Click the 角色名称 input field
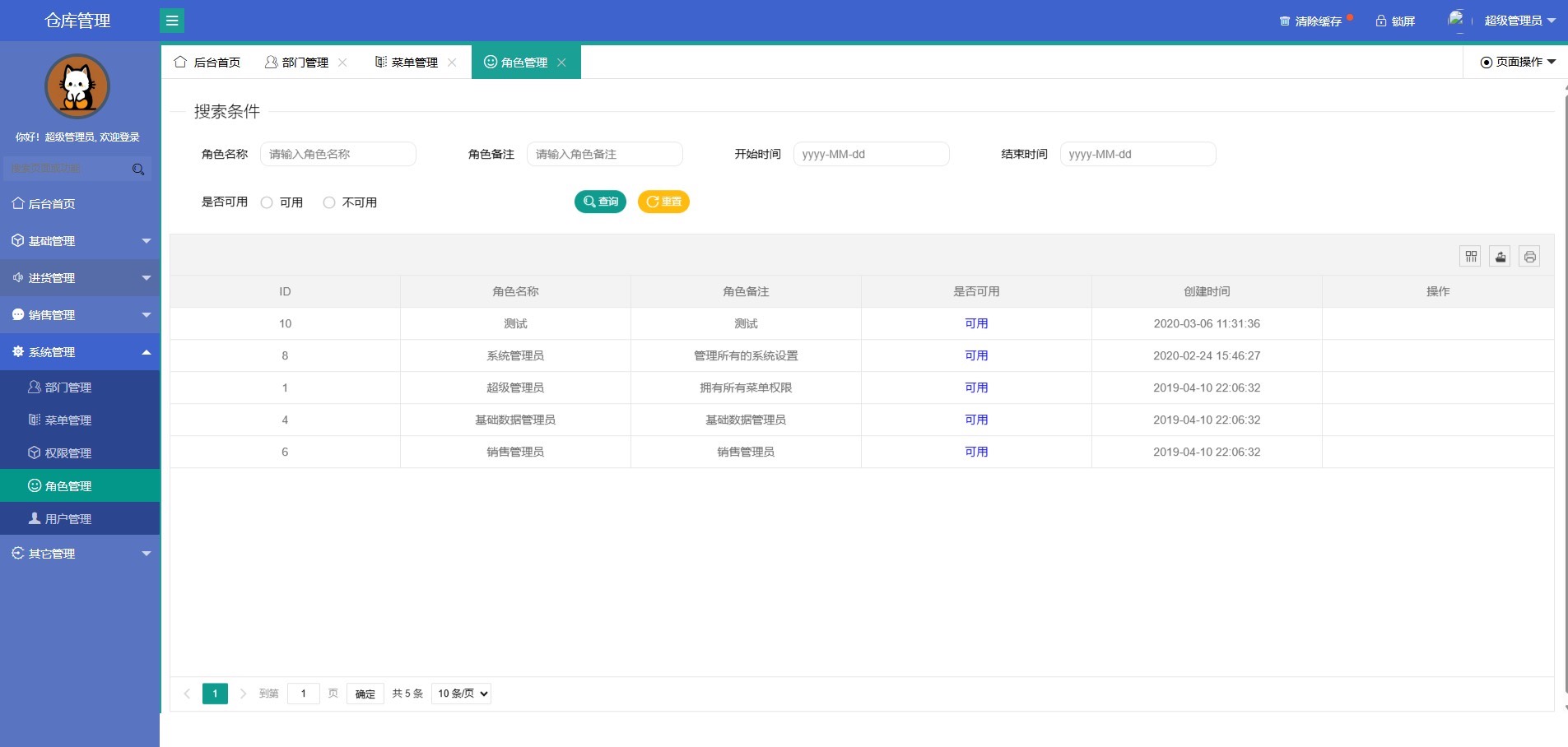This screenshot has width=1568, height=747. (338, 155)
